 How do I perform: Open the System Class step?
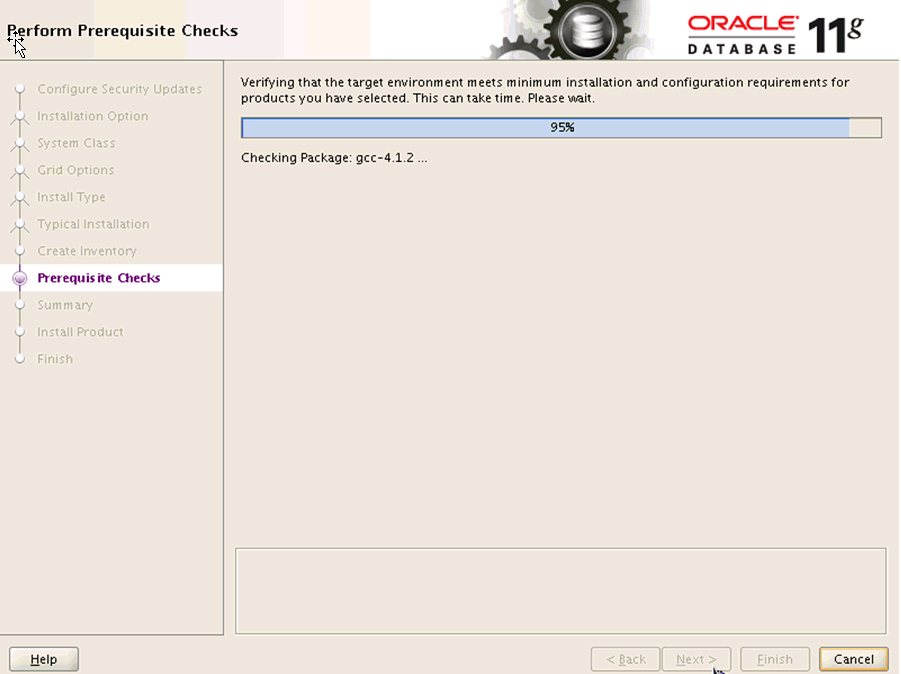click(76, 143)
